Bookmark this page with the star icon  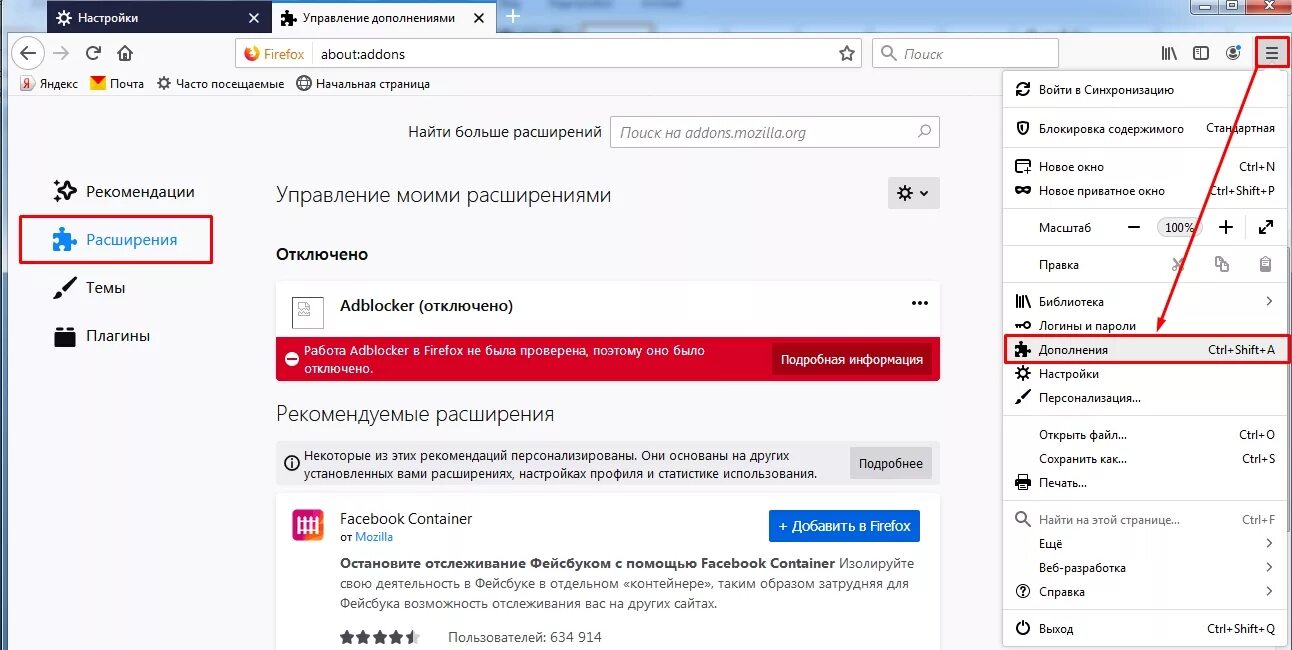coord(847,54)
